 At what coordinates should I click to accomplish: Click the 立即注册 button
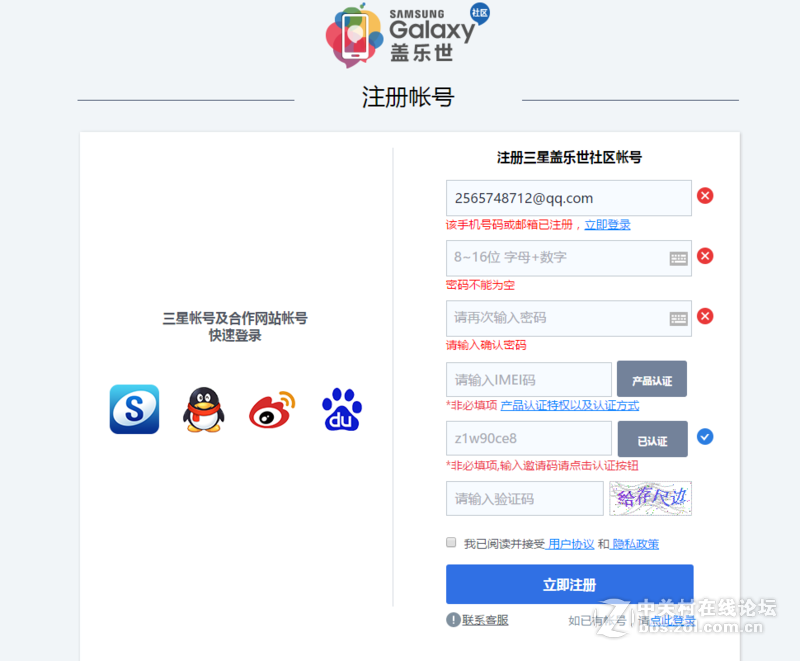(x=569, y=584)
